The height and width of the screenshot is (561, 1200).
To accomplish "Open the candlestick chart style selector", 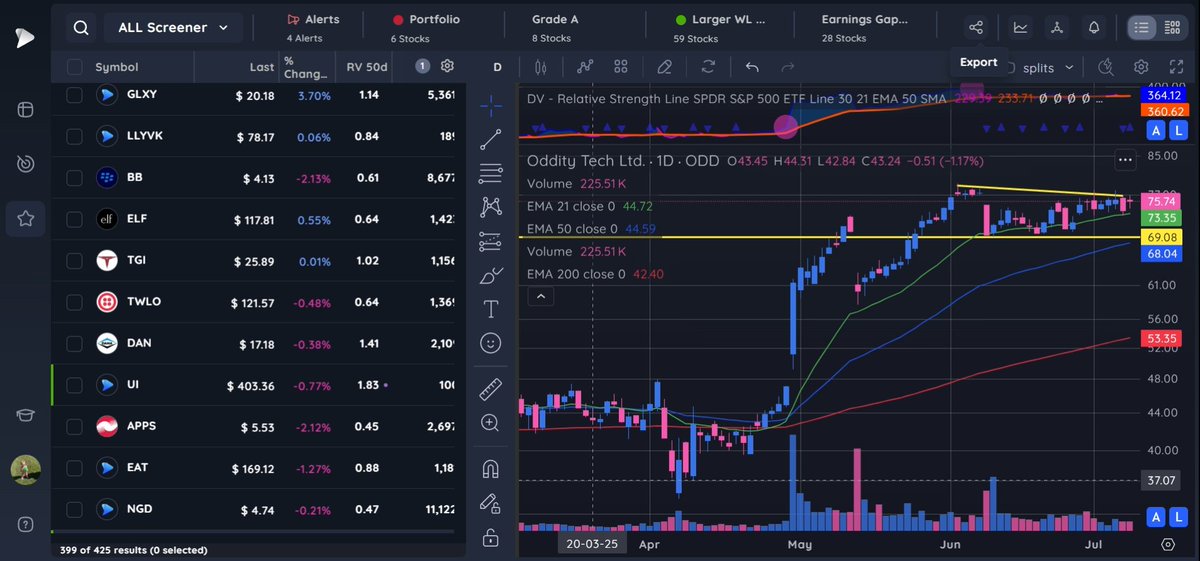I will [x=542, y=67].
